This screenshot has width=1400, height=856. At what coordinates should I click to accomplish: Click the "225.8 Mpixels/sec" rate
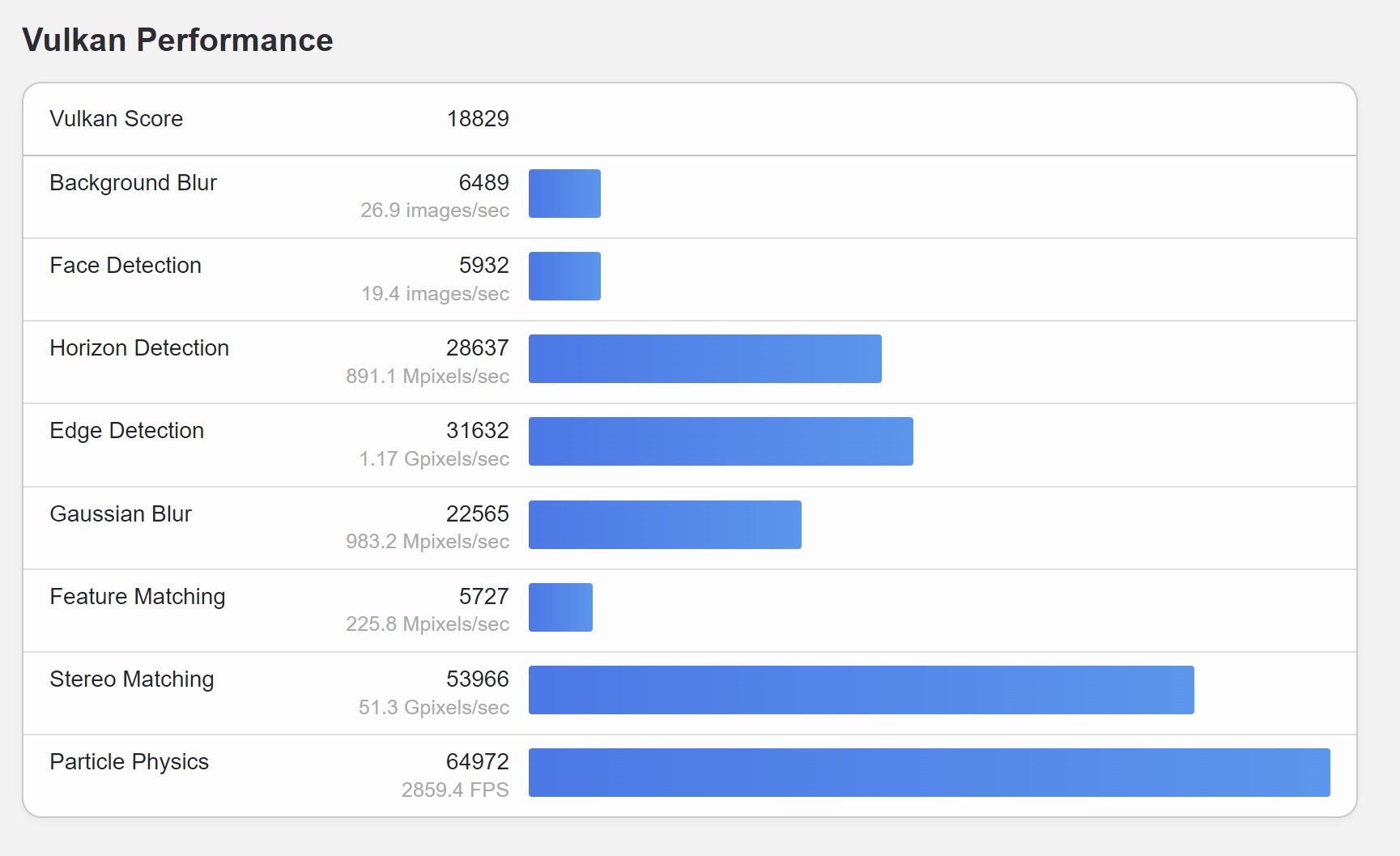(428, 624)
